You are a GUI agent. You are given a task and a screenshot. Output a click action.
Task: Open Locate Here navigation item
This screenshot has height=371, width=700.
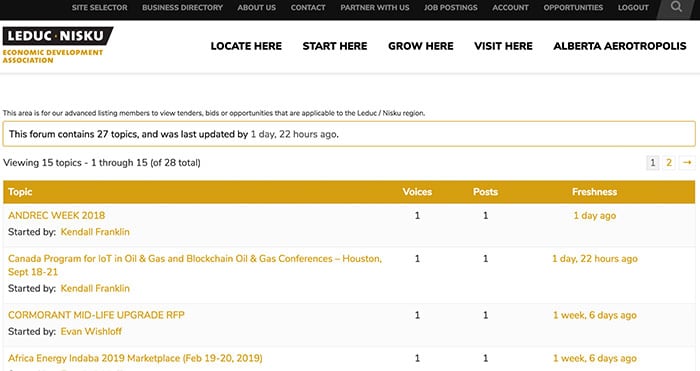246,46
